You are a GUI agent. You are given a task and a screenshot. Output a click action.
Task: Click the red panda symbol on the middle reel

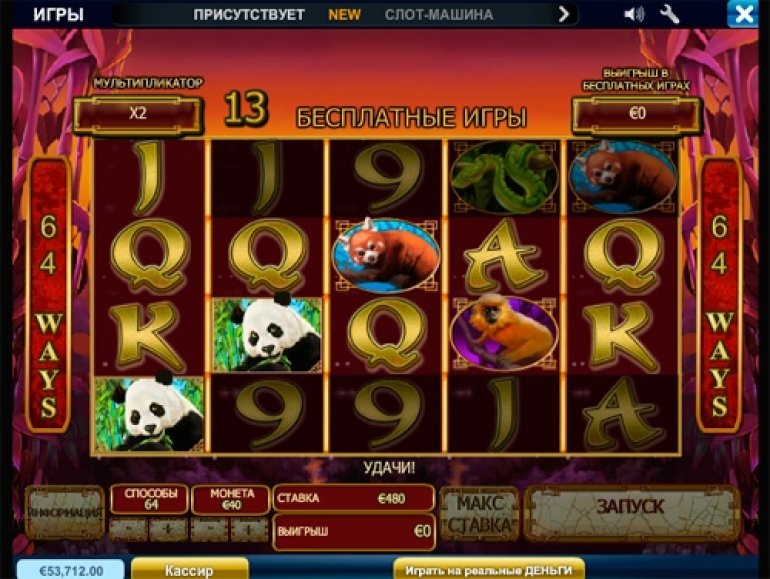click(x=386, y=255)
